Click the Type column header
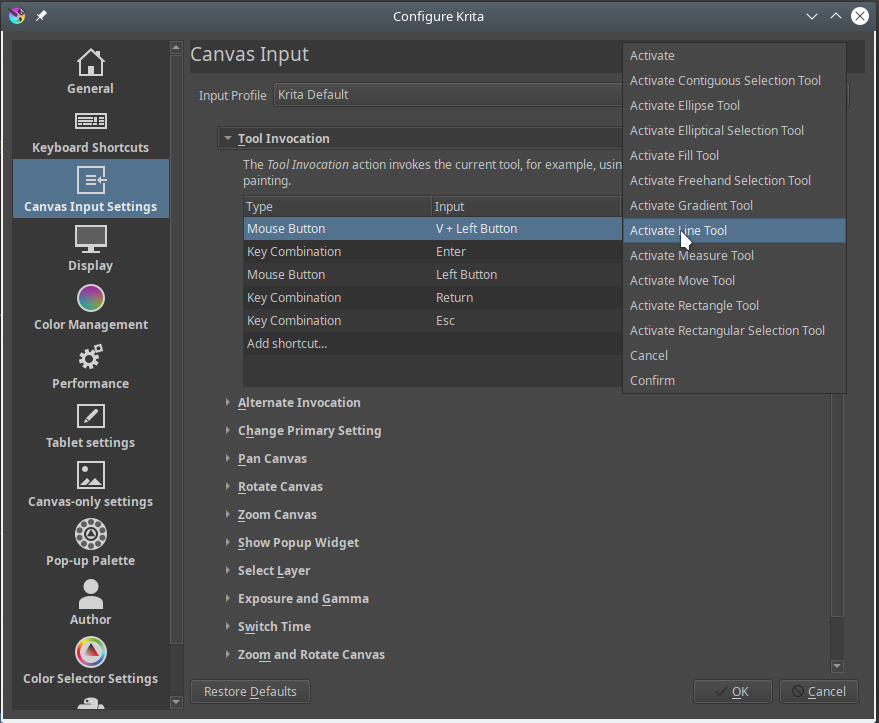Viewport: 879px width, 723px height. (x=337, y=207)
